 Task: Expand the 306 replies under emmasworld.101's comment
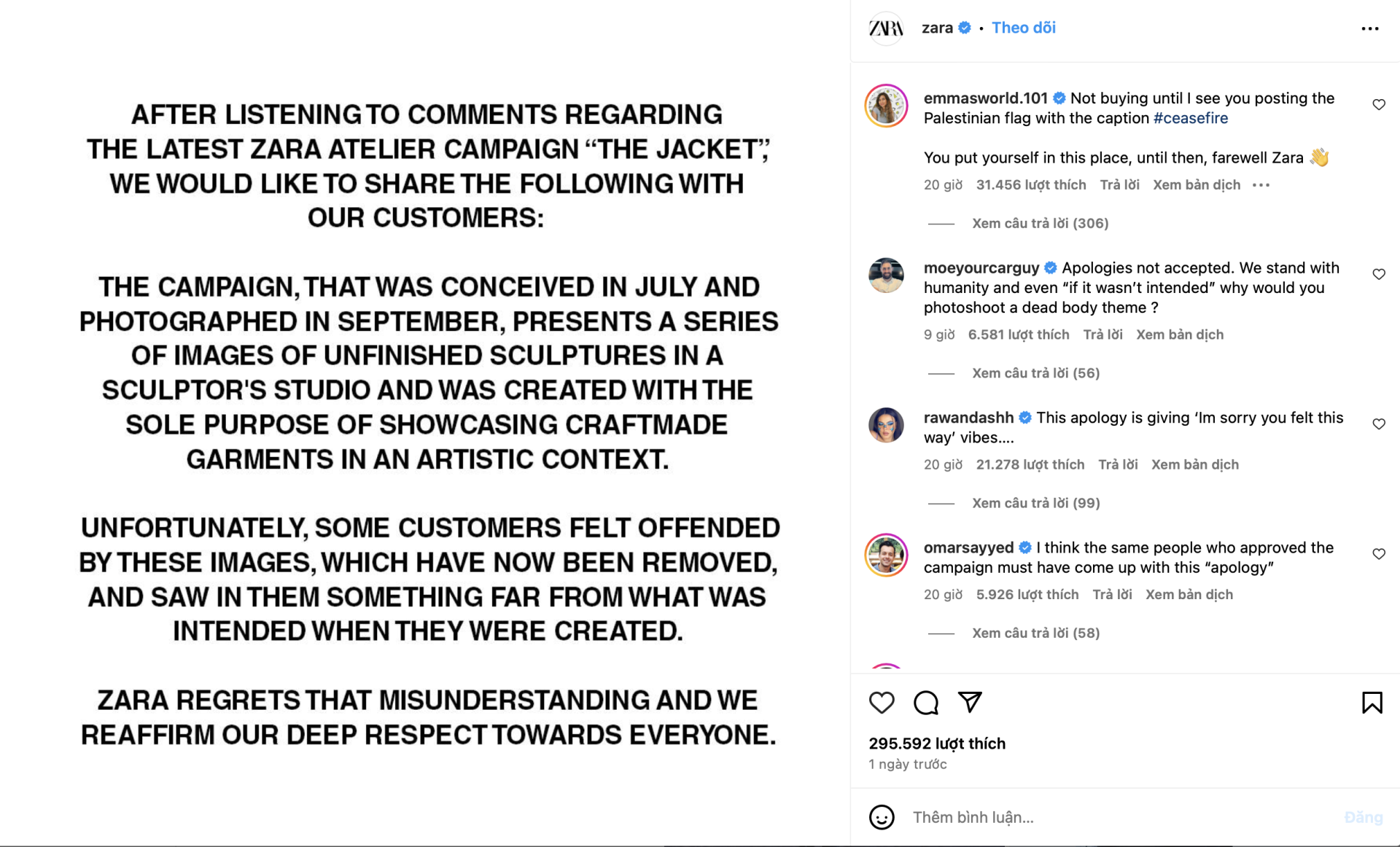pos(1040,223)
